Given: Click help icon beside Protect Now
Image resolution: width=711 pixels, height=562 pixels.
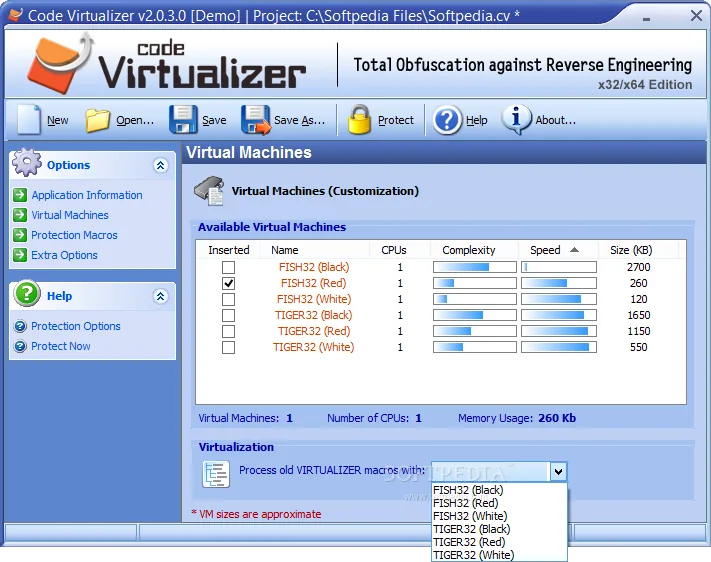Looking at the screenshot, I should [20, 346].
